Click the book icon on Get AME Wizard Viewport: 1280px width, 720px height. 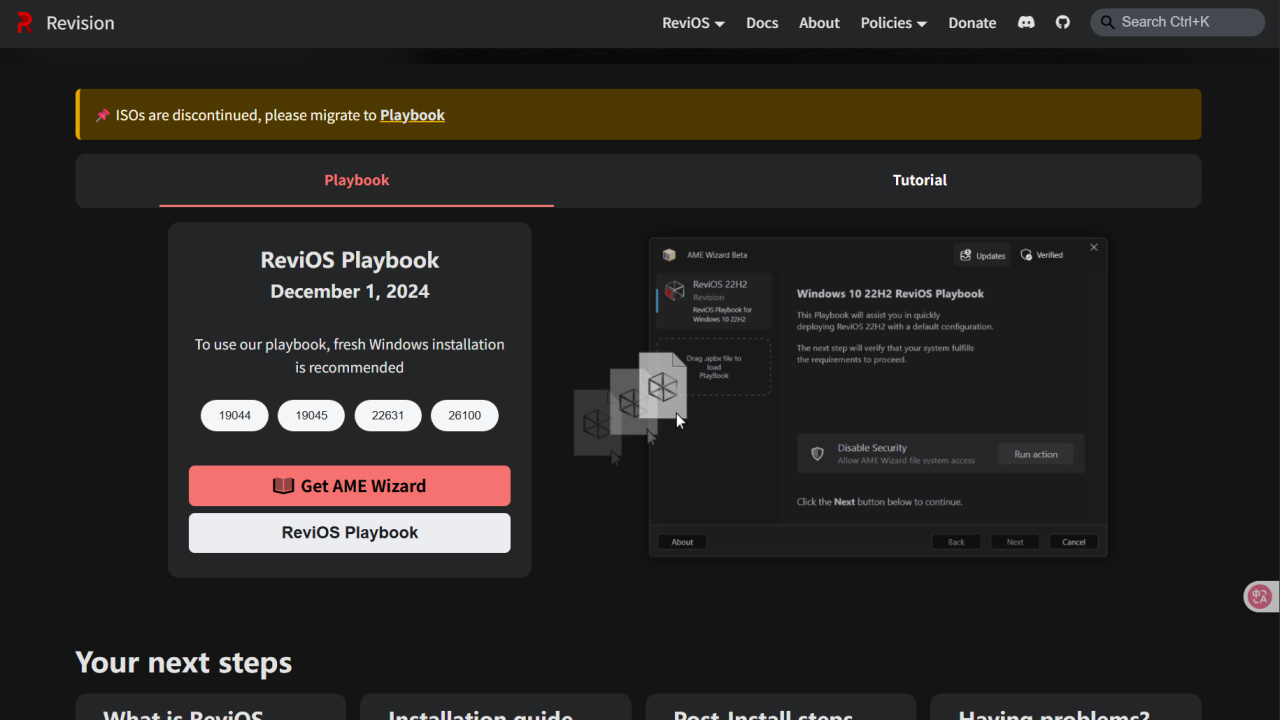[x=284, y=486]
